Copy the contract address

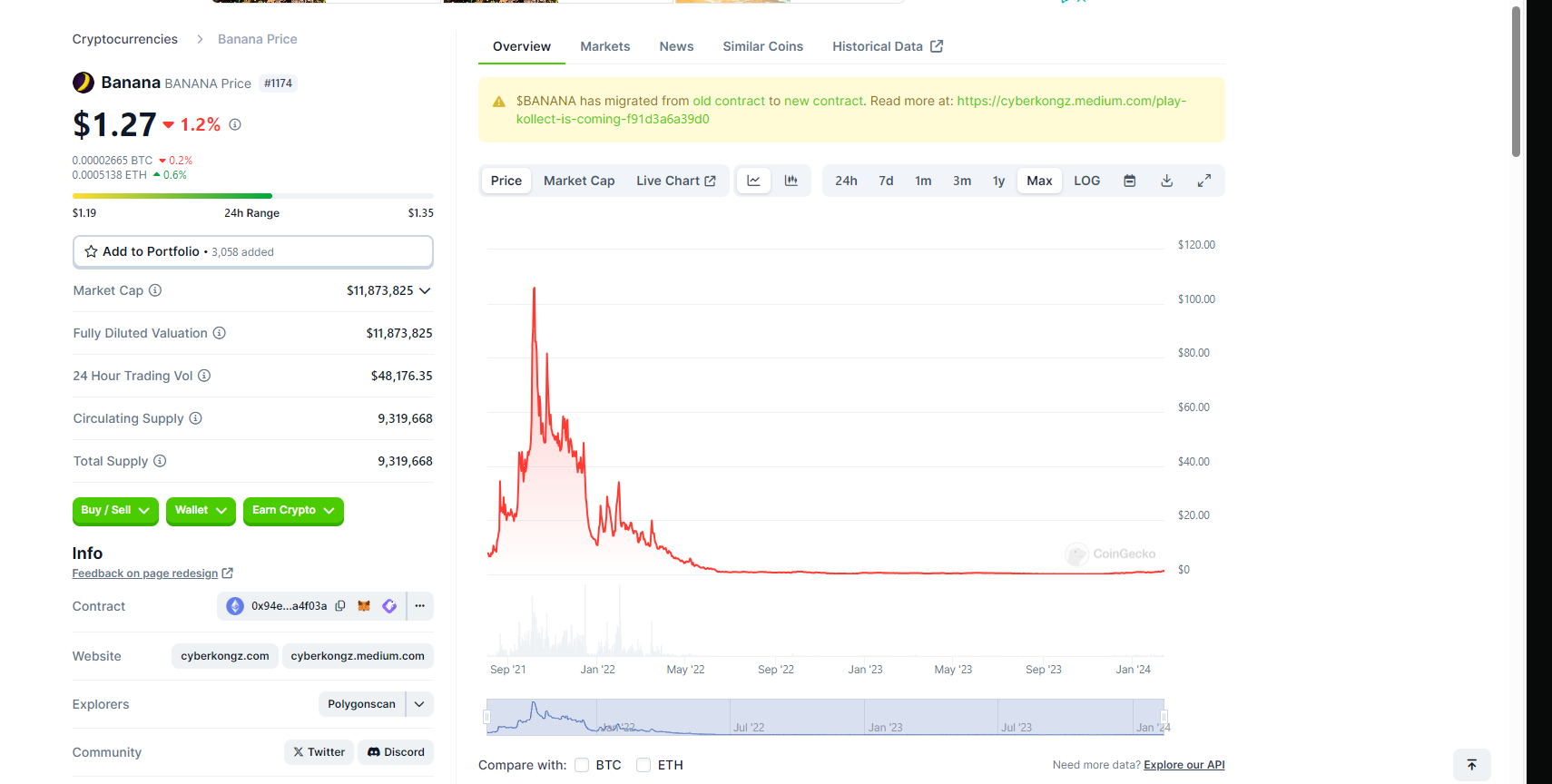340,606
